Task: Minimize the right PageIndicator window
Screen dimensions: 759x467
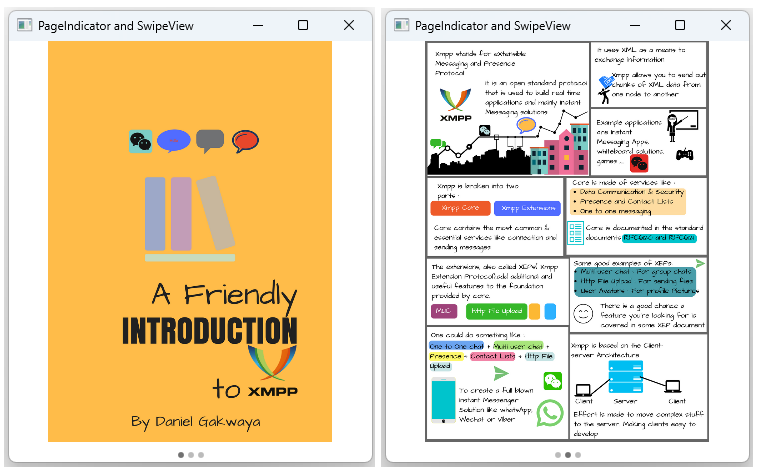Action: [x=635, y=25]
